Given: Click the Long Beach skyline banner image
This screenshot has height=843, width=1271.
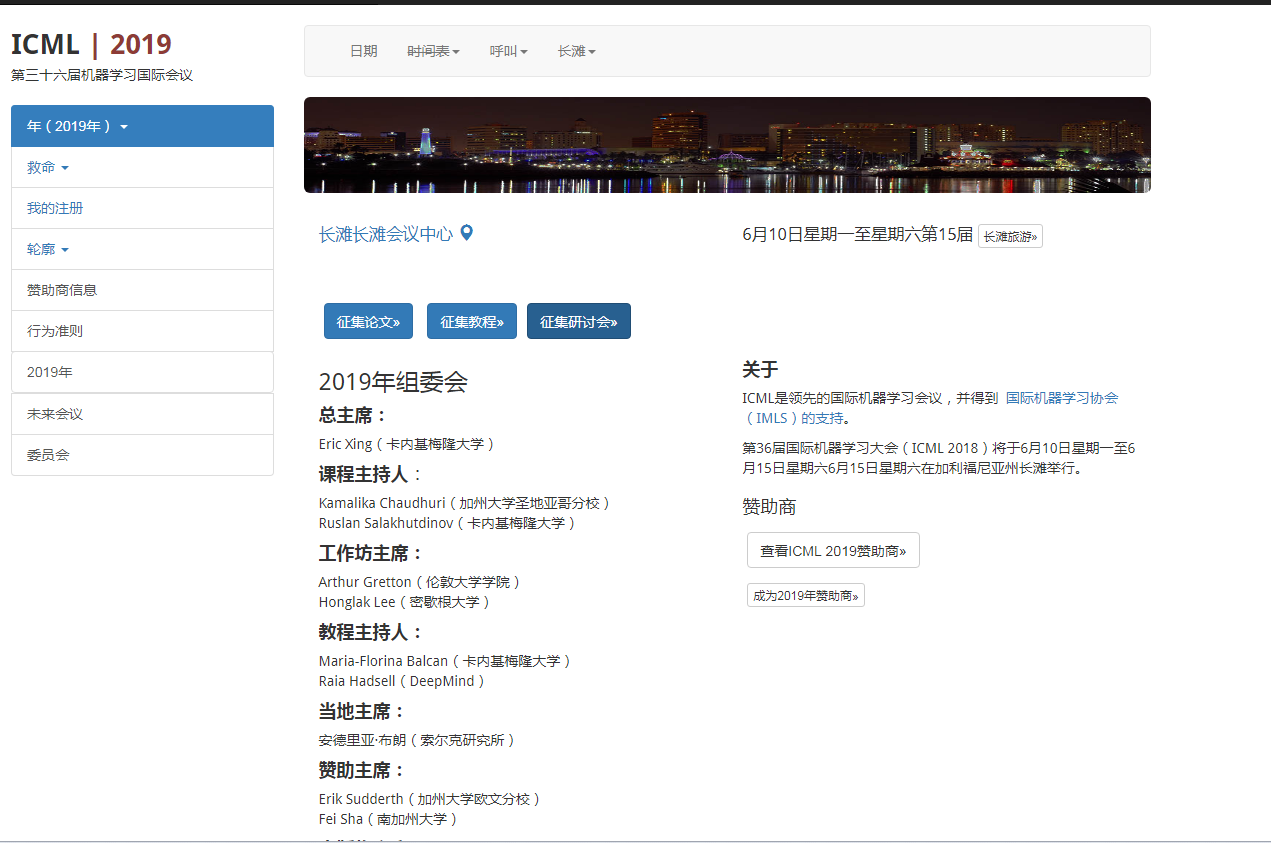Looking at the screenshot, I should pyautogui.click(x=727, y=145).
